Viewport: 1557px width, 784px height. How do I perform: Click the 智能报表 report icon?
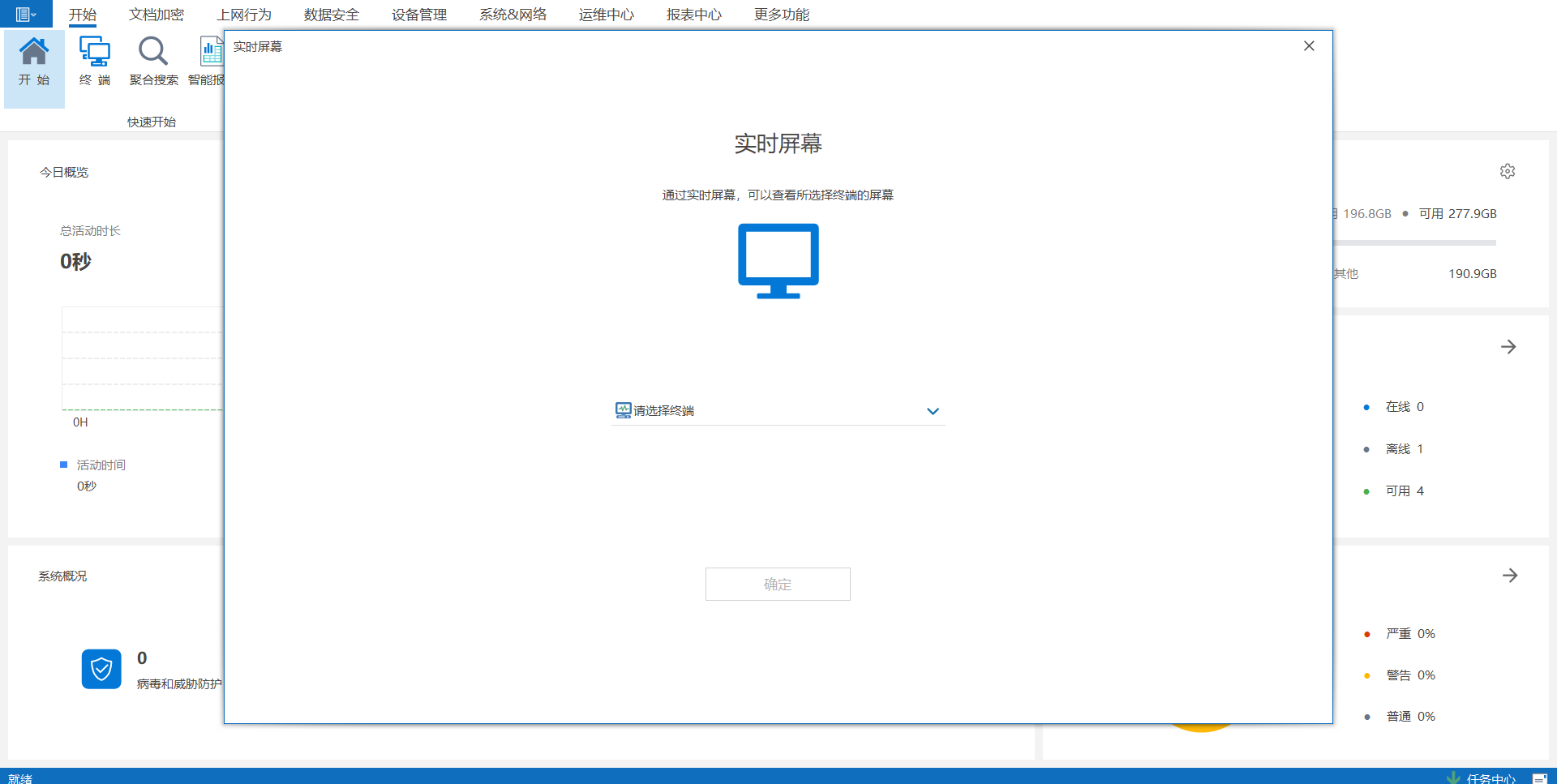tap(211, 50)
